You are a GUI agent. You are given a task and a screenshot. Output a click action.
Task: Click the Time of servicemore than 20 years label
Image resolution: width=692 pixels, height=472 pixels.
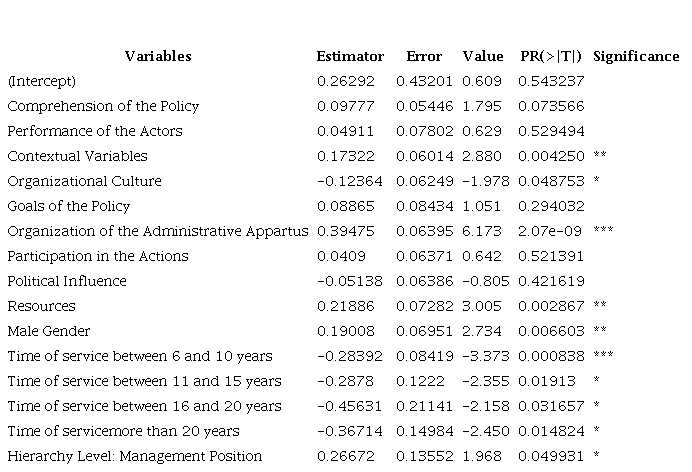pos(123,431)
